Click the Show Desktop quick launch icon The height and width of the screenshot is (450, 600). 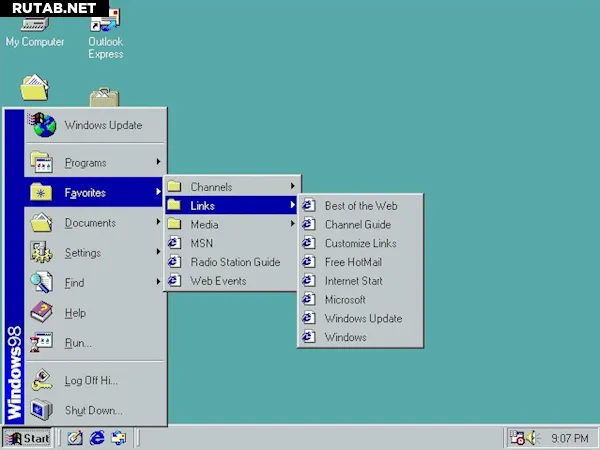(x=119, y=438)
